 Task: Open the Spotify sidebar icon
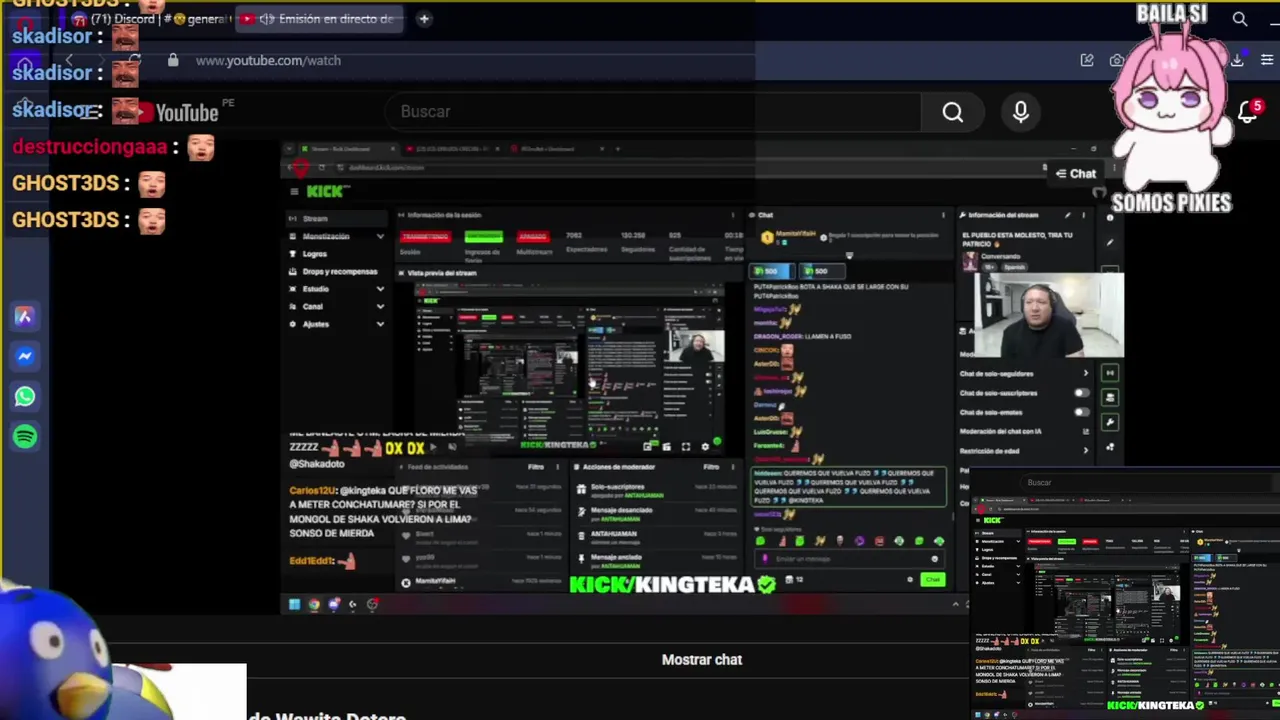pyautogui.click(x=25, y=437)
